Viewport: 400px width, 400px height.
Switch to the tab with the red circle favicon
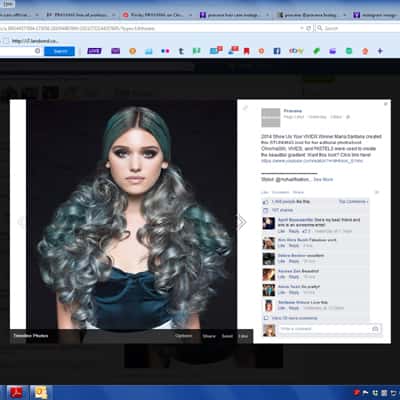[x=158, y=15]
